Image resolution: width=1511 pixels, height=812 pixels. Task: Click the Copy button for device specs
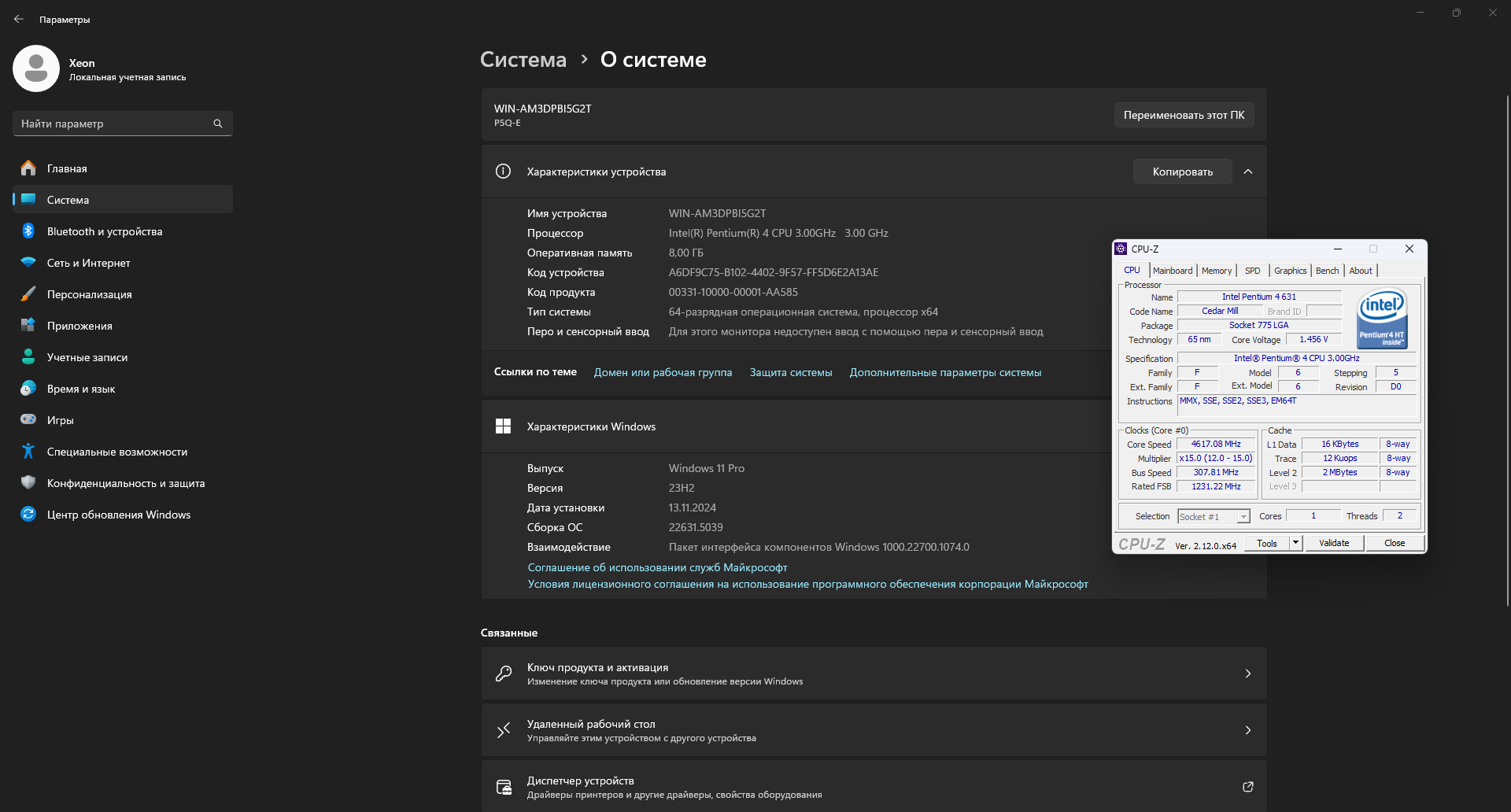[1182, 172]
